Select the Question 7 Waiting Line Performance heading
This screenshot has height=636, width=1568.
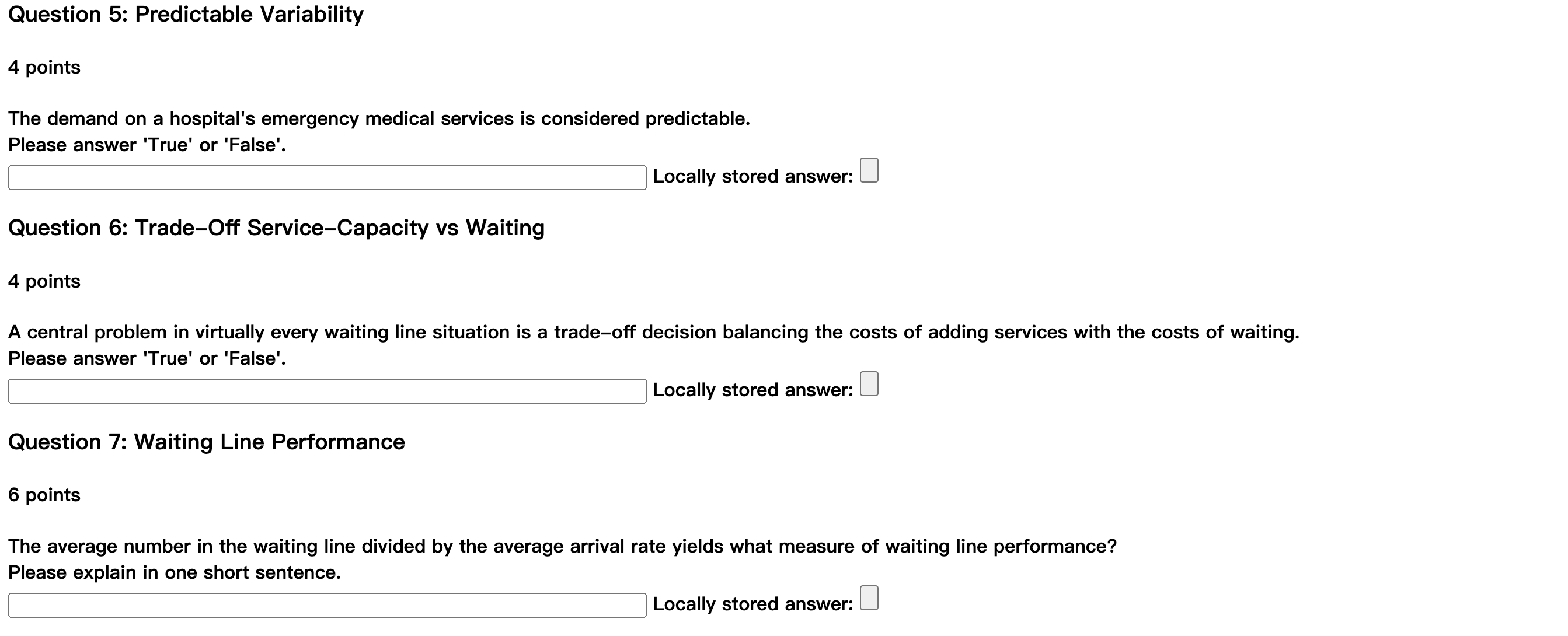coord(207,442)
